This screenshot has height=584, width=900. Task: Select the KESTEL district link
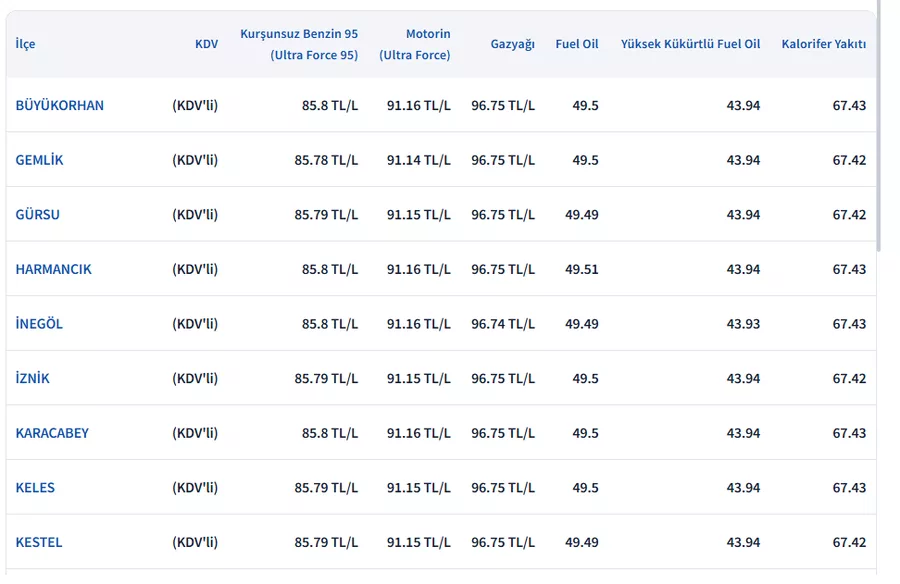(38, 542)
